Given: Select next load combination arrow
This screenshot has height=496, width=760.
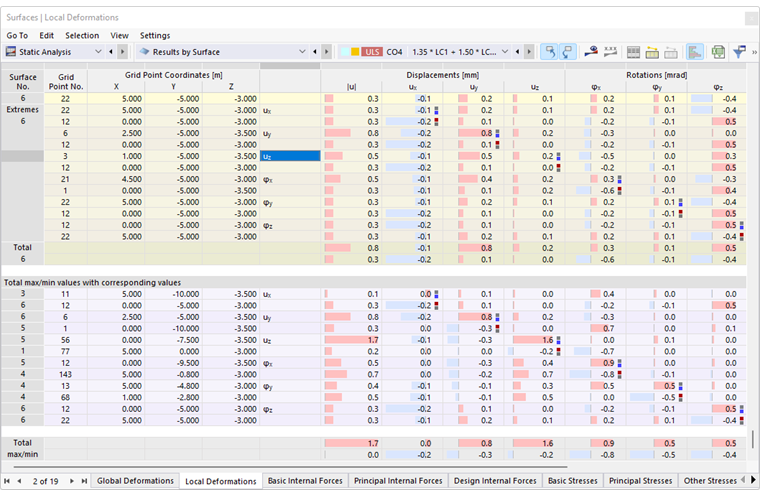Looking at the screenshot, I should (x=529, y=51).
